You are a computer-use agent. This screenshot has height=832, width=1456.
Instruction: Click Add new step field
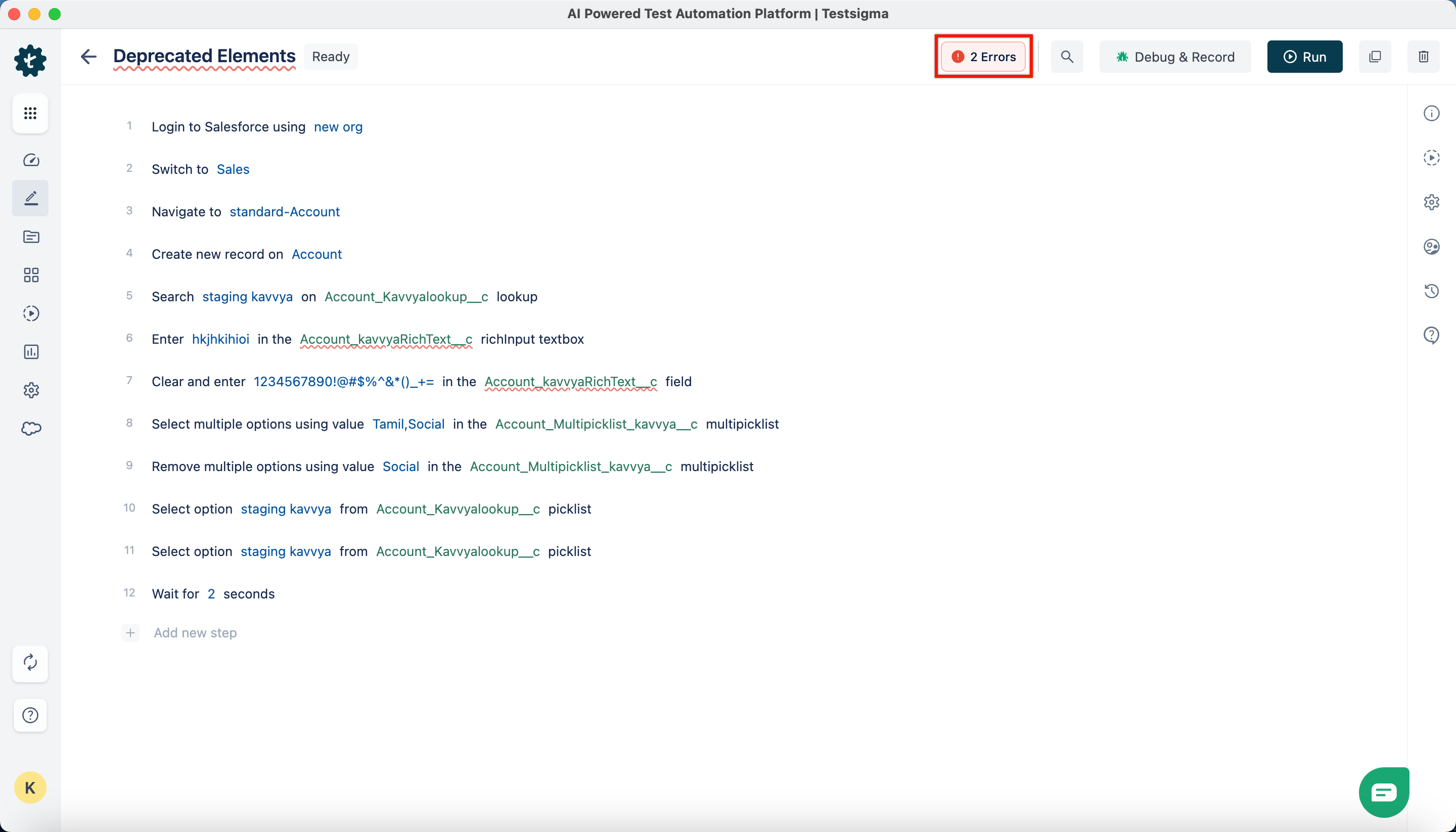click(195, 632)
